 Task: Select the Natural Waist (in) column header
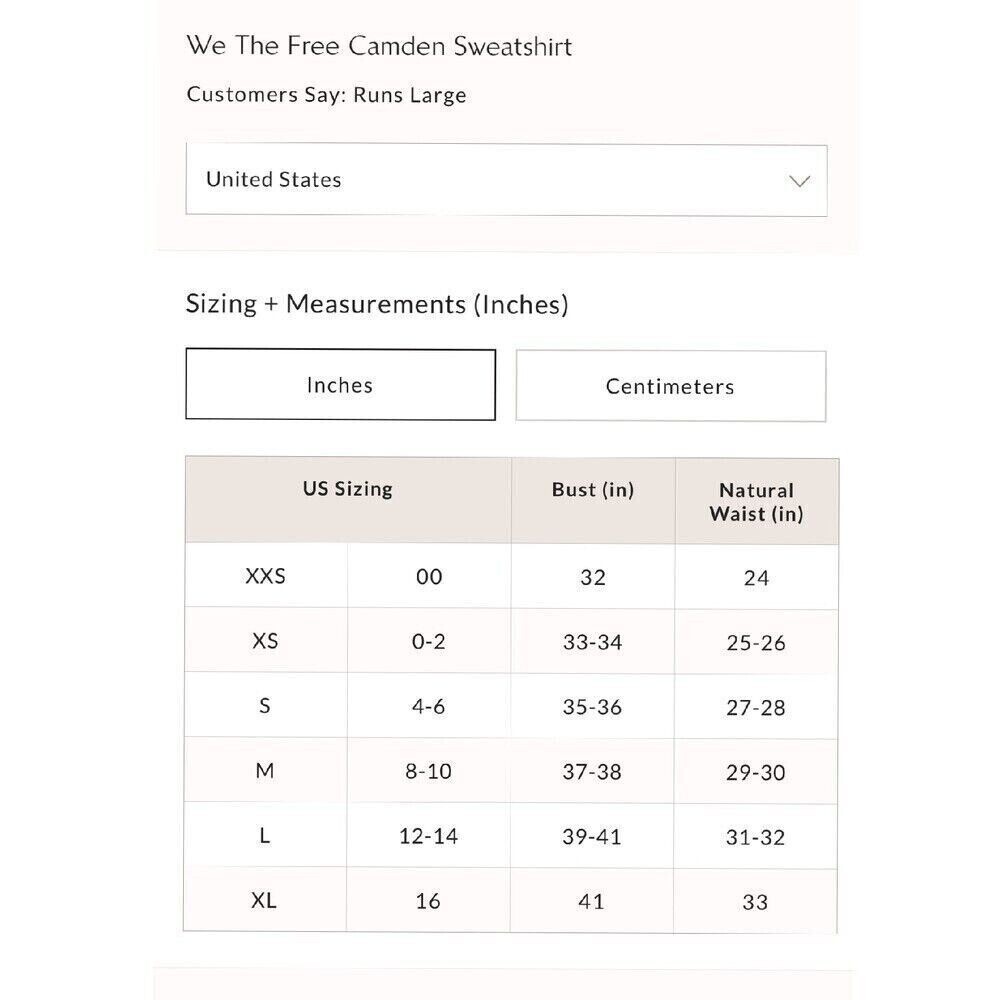[x=756, y=502]
